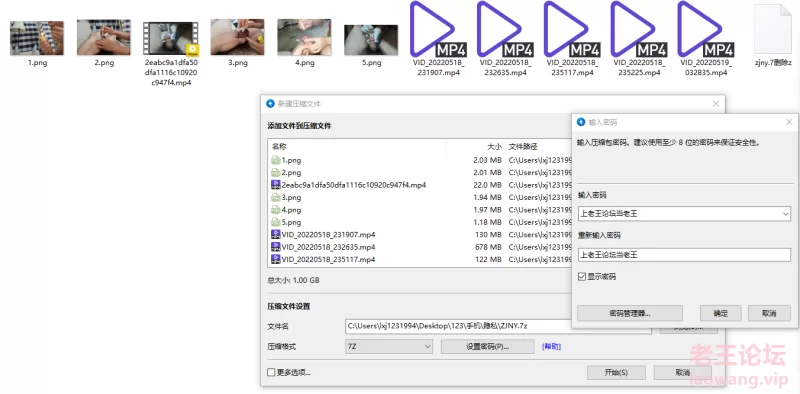Select the VID_20220519_032835.mp4 file icon in the folder
This screenshot has width=800, height=394.
[x=705, y=29]
